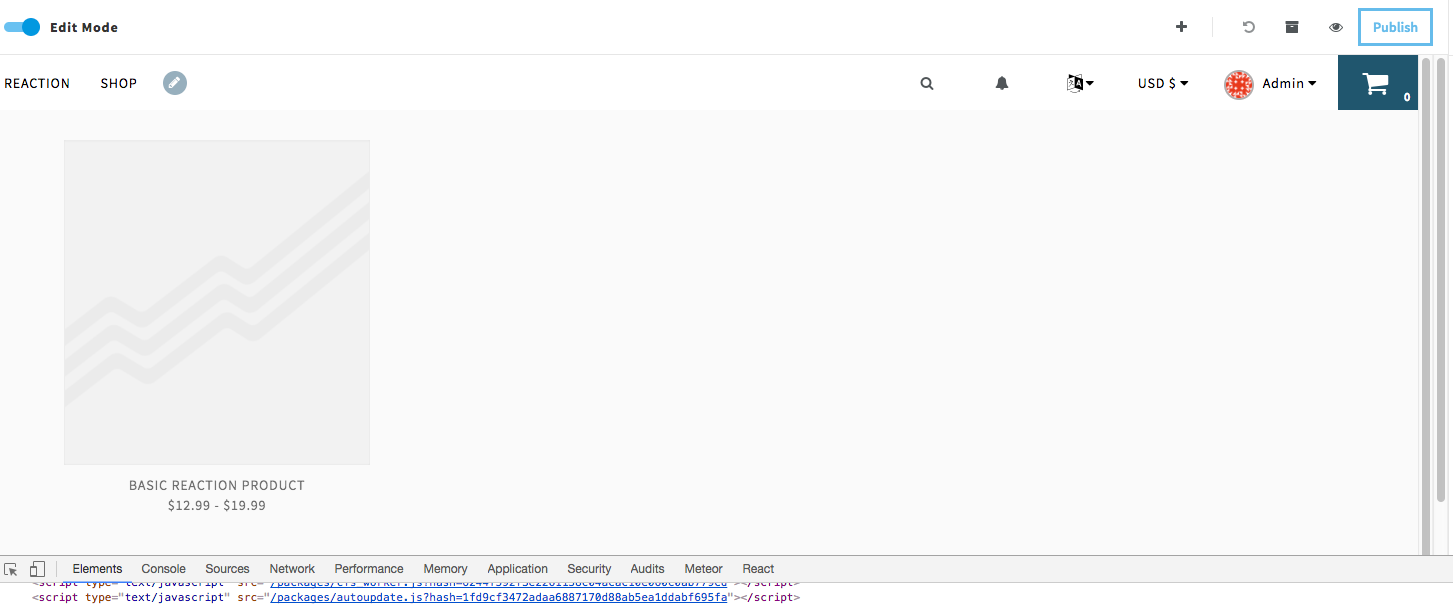The image size is (1453, 607).
Task: Switch to the React tab
Action: (x=758, y=569)
